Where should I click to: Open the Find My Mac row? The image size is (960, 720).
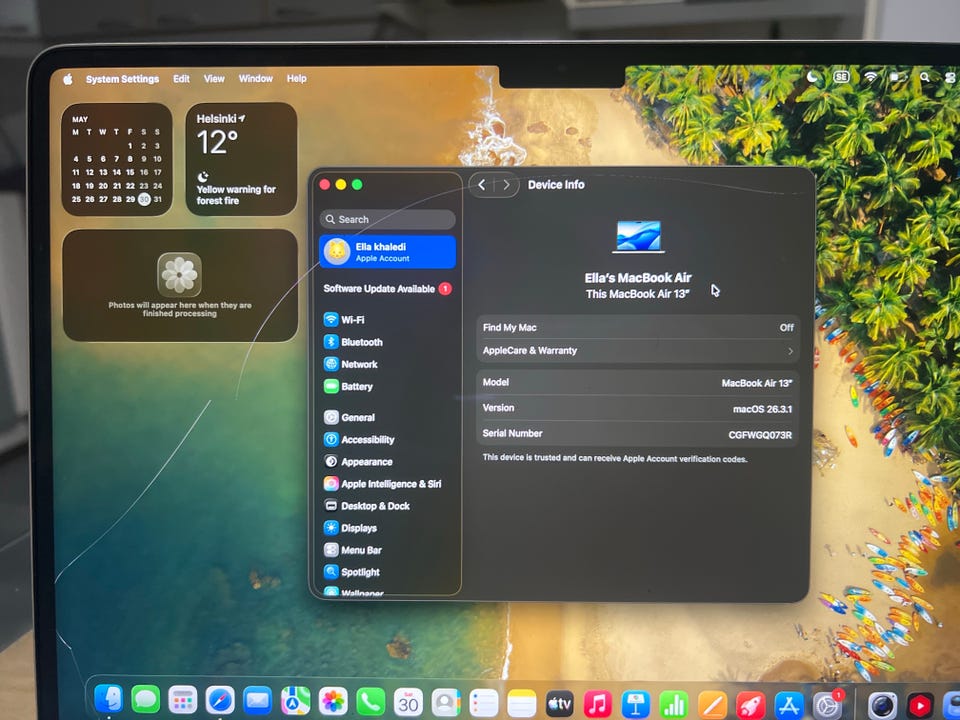click(x=637, y=328)
